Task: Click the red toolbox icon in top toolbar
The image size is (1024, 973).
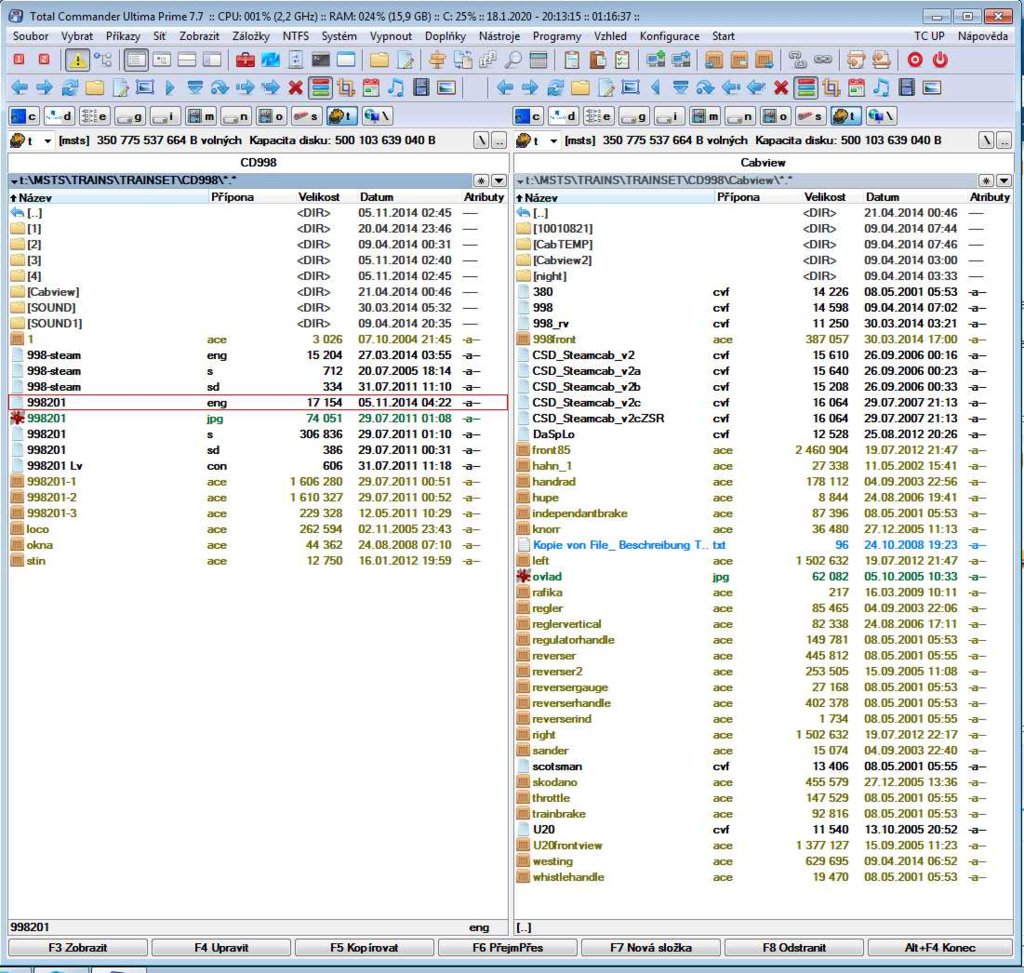Action: pos(245,60)
